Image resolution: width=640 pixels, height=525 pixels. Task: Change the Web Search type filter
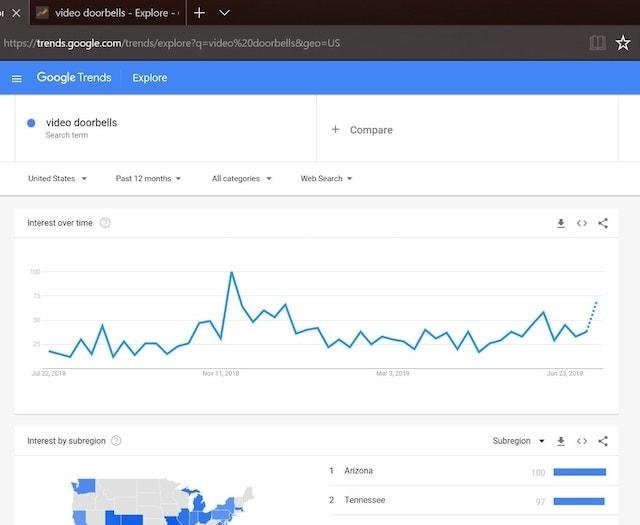[326, 179]
